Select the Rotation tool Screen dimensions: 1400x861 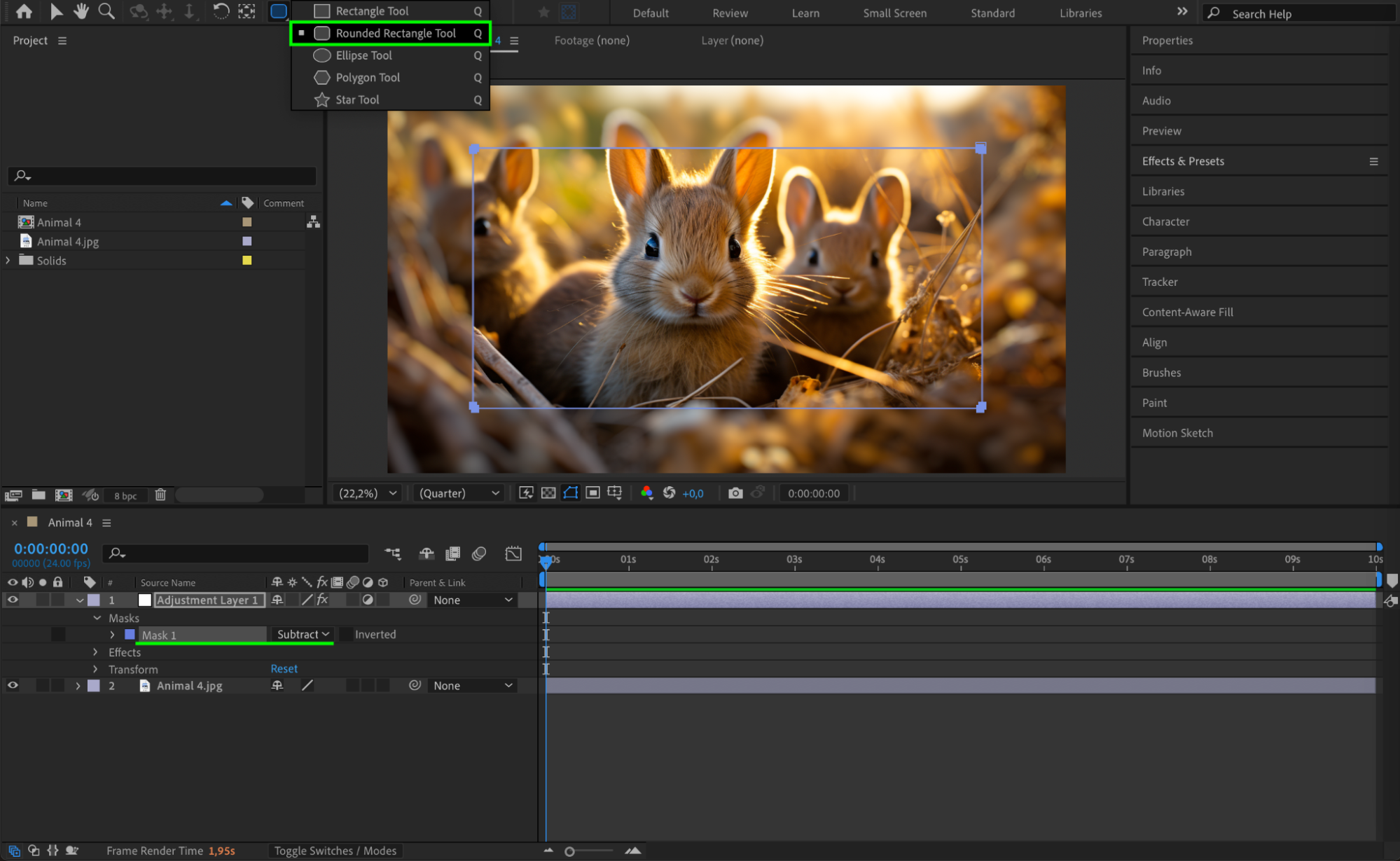click(x=221, y=11)
